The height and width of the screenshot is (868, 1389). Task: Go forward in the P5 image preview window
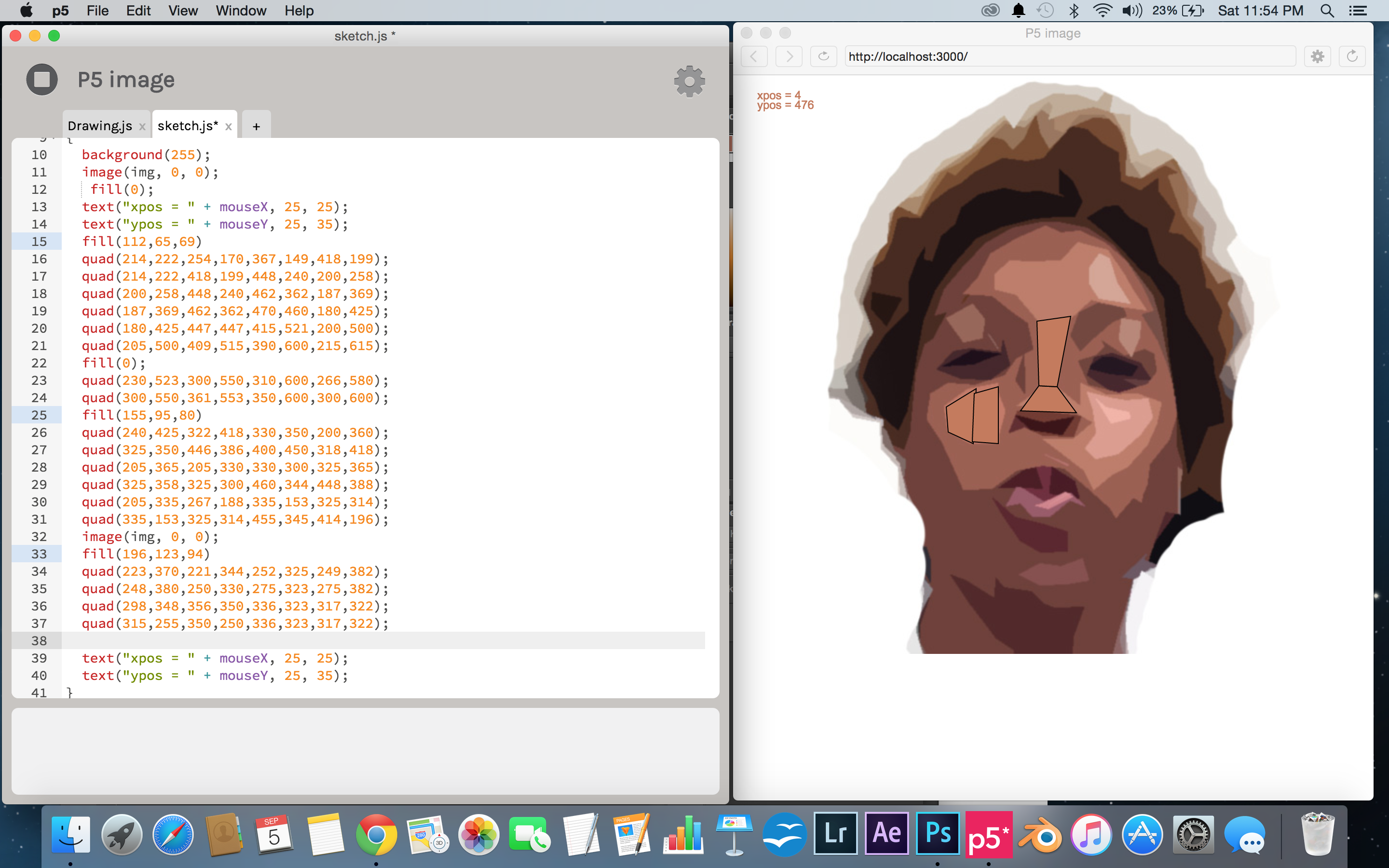tap(789, 56)
